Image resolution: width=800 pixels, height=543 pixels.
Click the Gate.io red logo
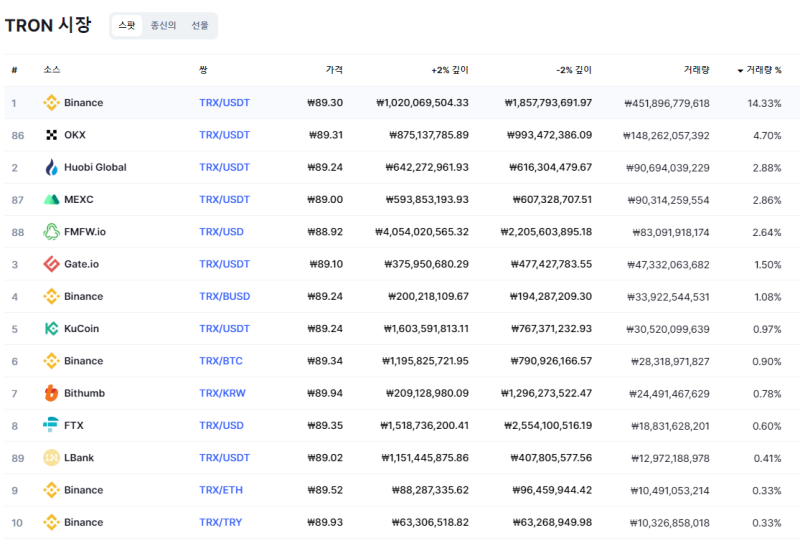[52, 264]
